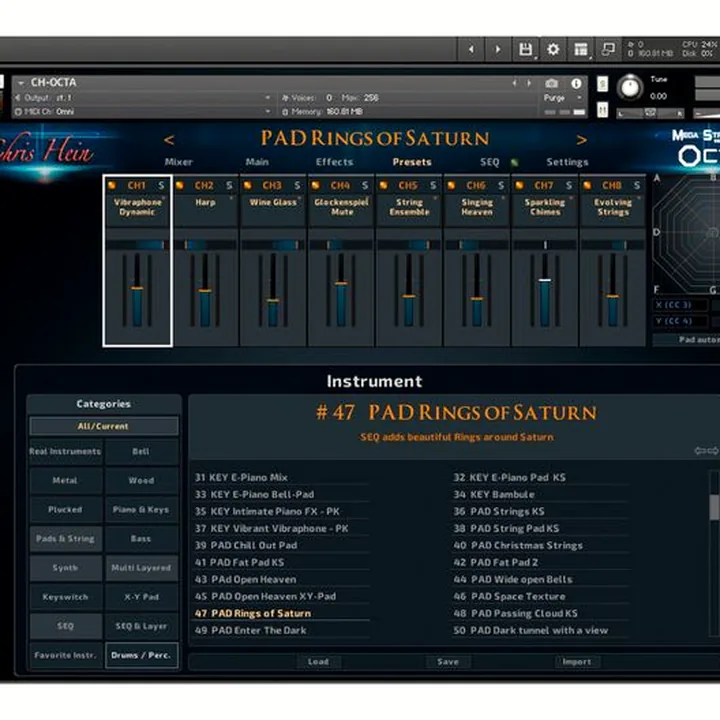The image size is (720, 720).
Task: Open the CH4 Glockenspiel Mute instrument selector
Action: pos(341,207)
